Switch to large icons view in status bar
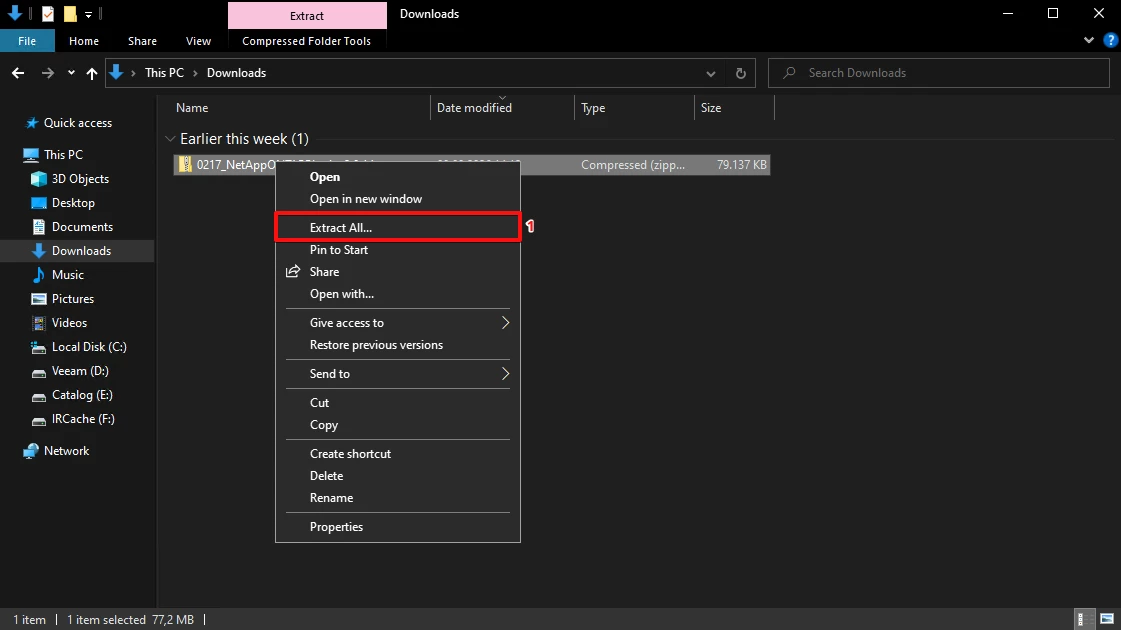This screenshot has height=630, width=1121. point(1107,619)
